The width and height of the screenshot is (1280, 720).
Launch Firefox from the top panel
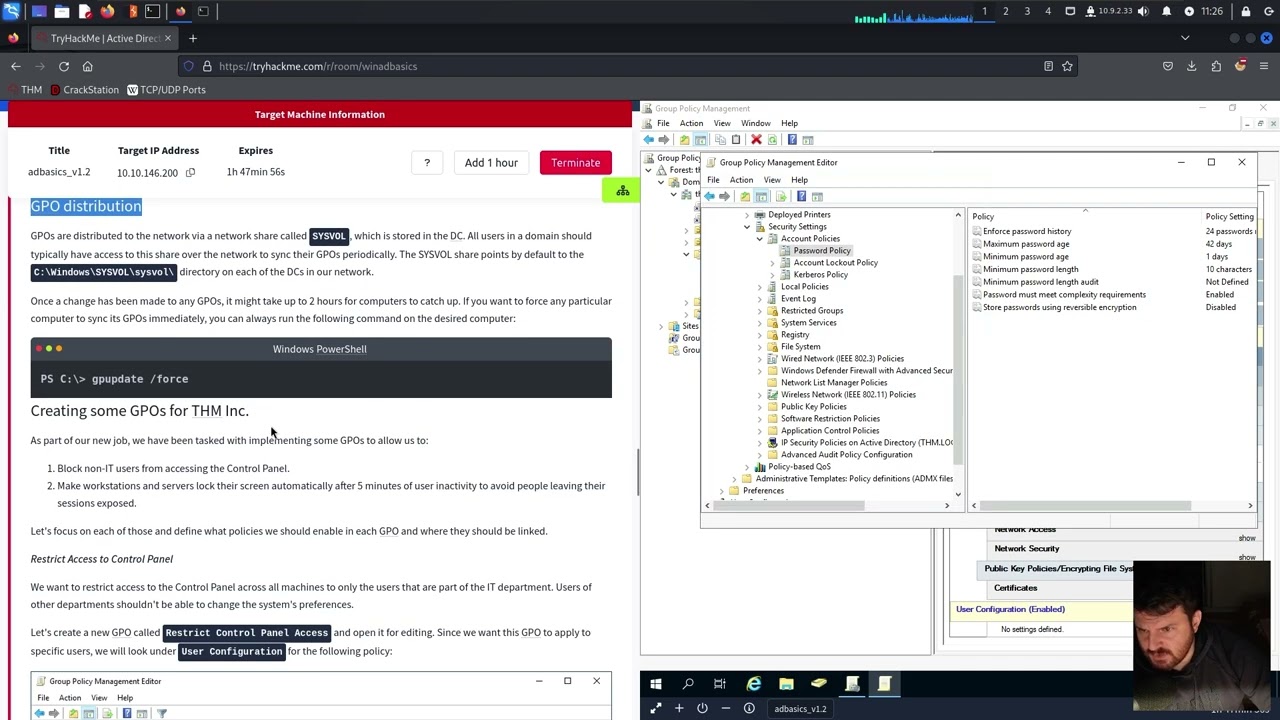(107, 11)
